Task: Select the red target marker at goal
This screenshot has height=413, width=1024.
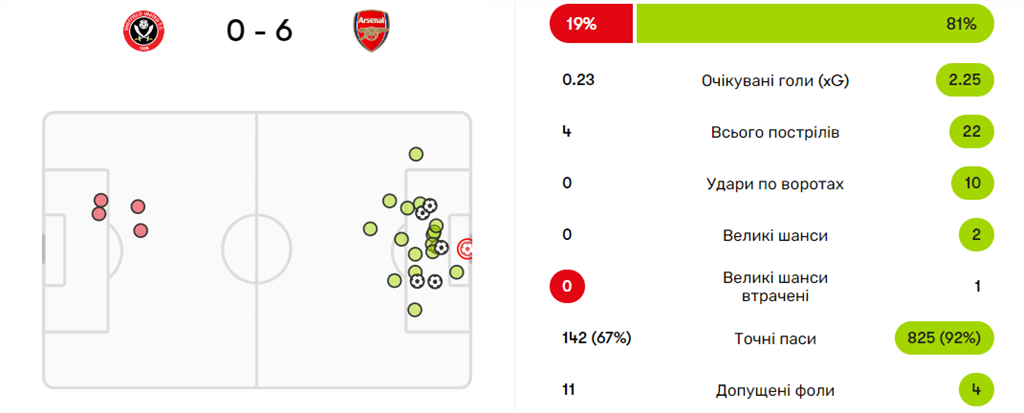Action: point(466,248)
